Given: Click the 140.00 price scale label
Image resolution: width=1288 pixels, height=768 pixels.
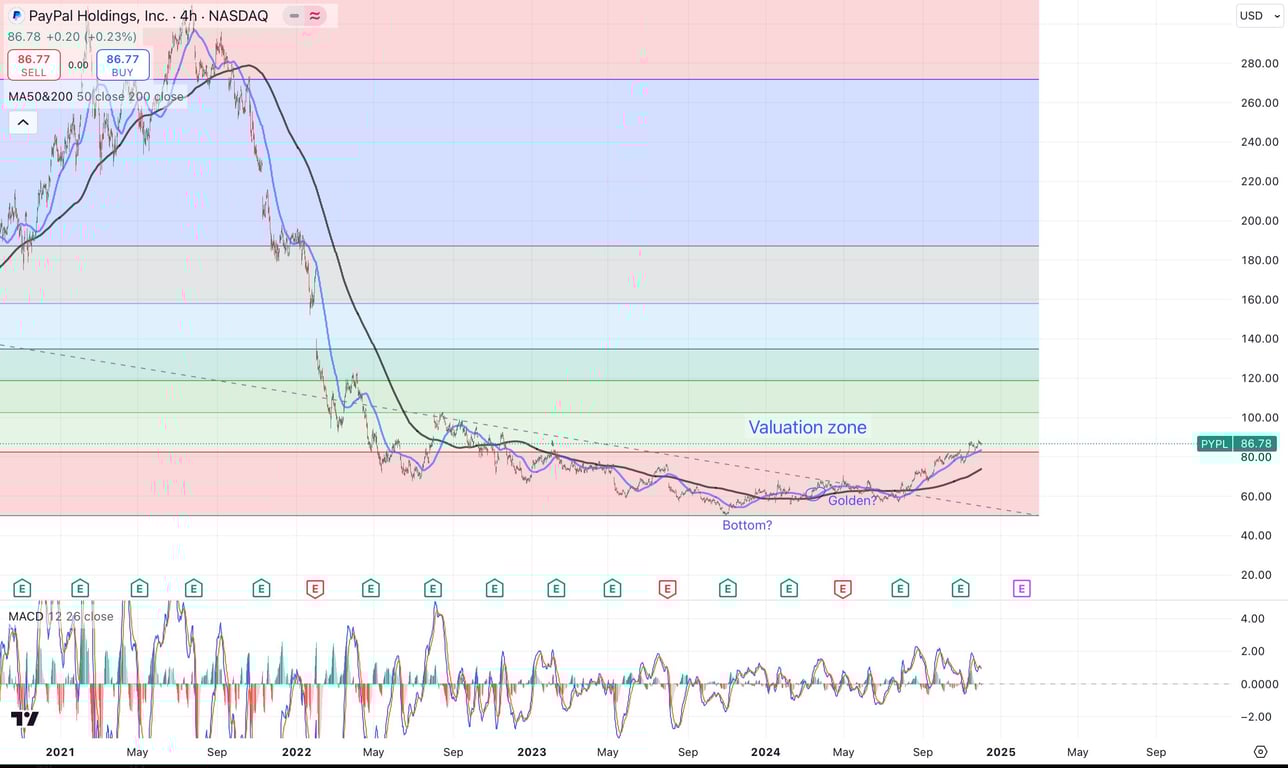Looking at the screenshot, I should (x=1259, y=339).
